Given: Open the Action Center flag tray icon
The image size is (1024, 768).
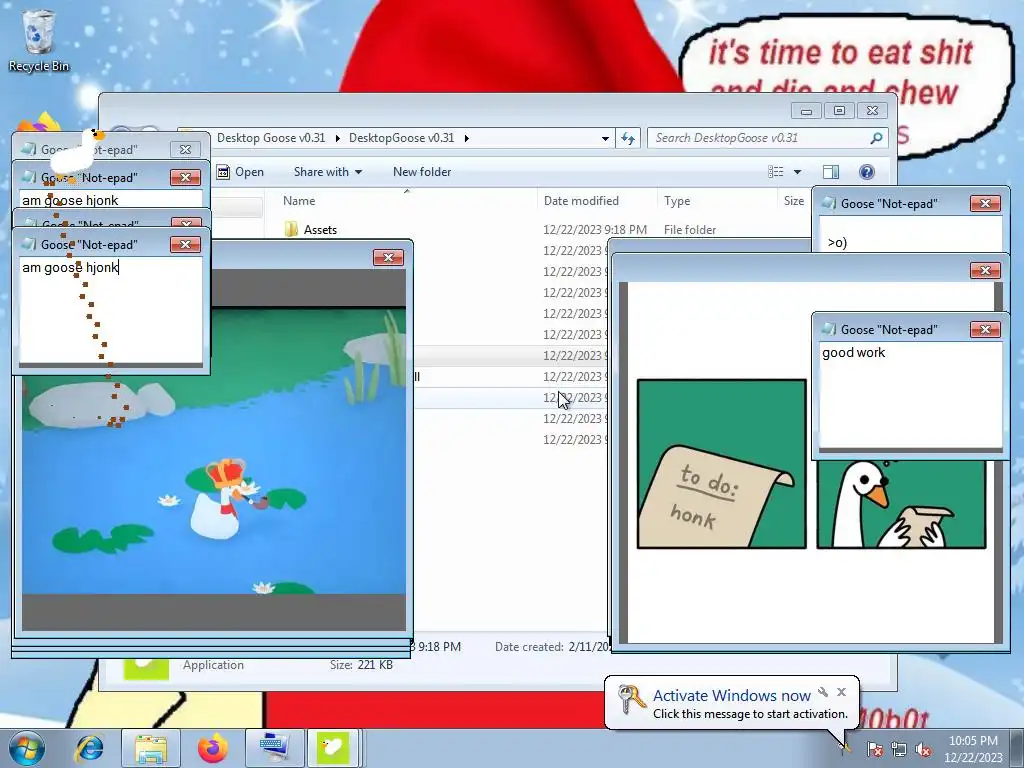Looking at the screenshot, I should [874, 749].
